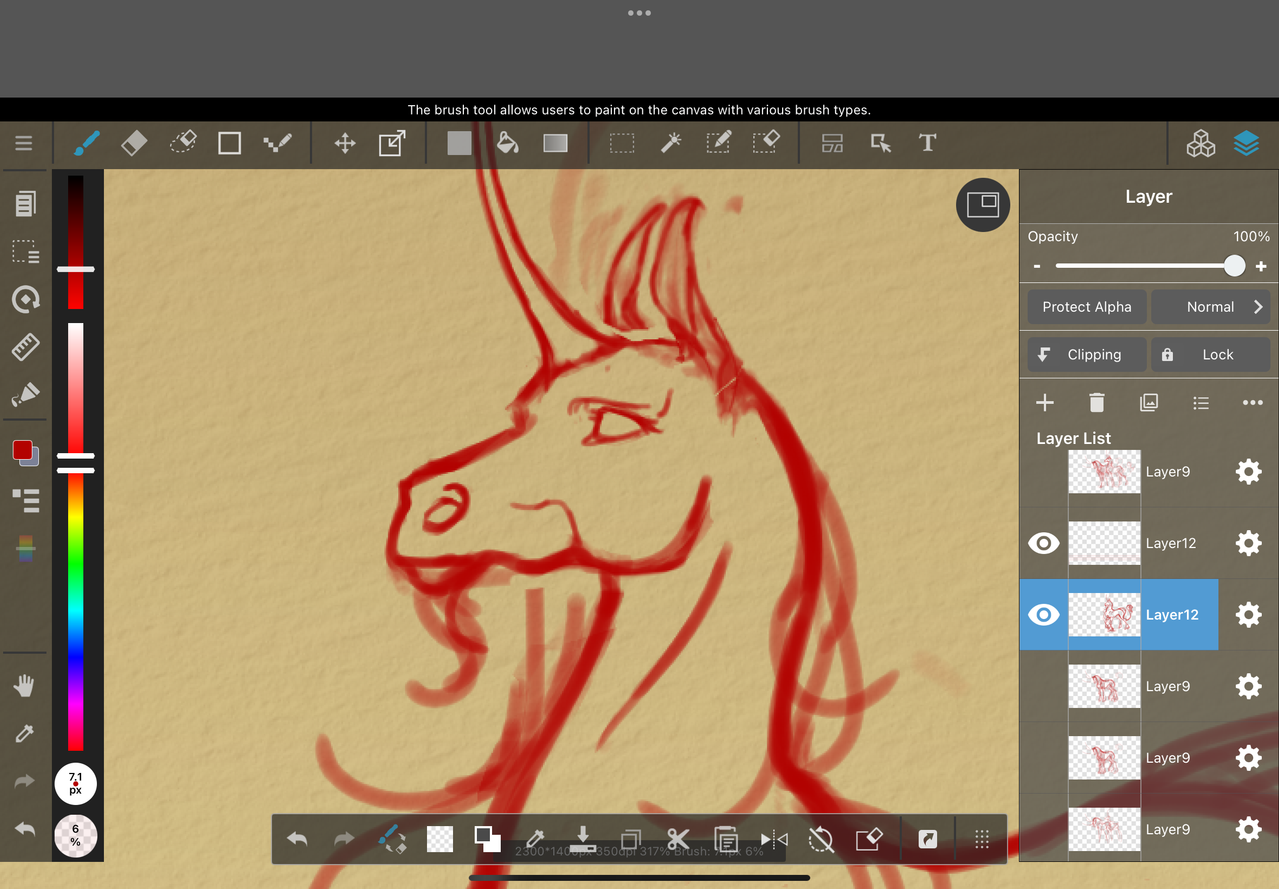Select the Magic Wand tool
This screenshot has height=889, width=1279.
pyautogui.click(x=671, y=143)
